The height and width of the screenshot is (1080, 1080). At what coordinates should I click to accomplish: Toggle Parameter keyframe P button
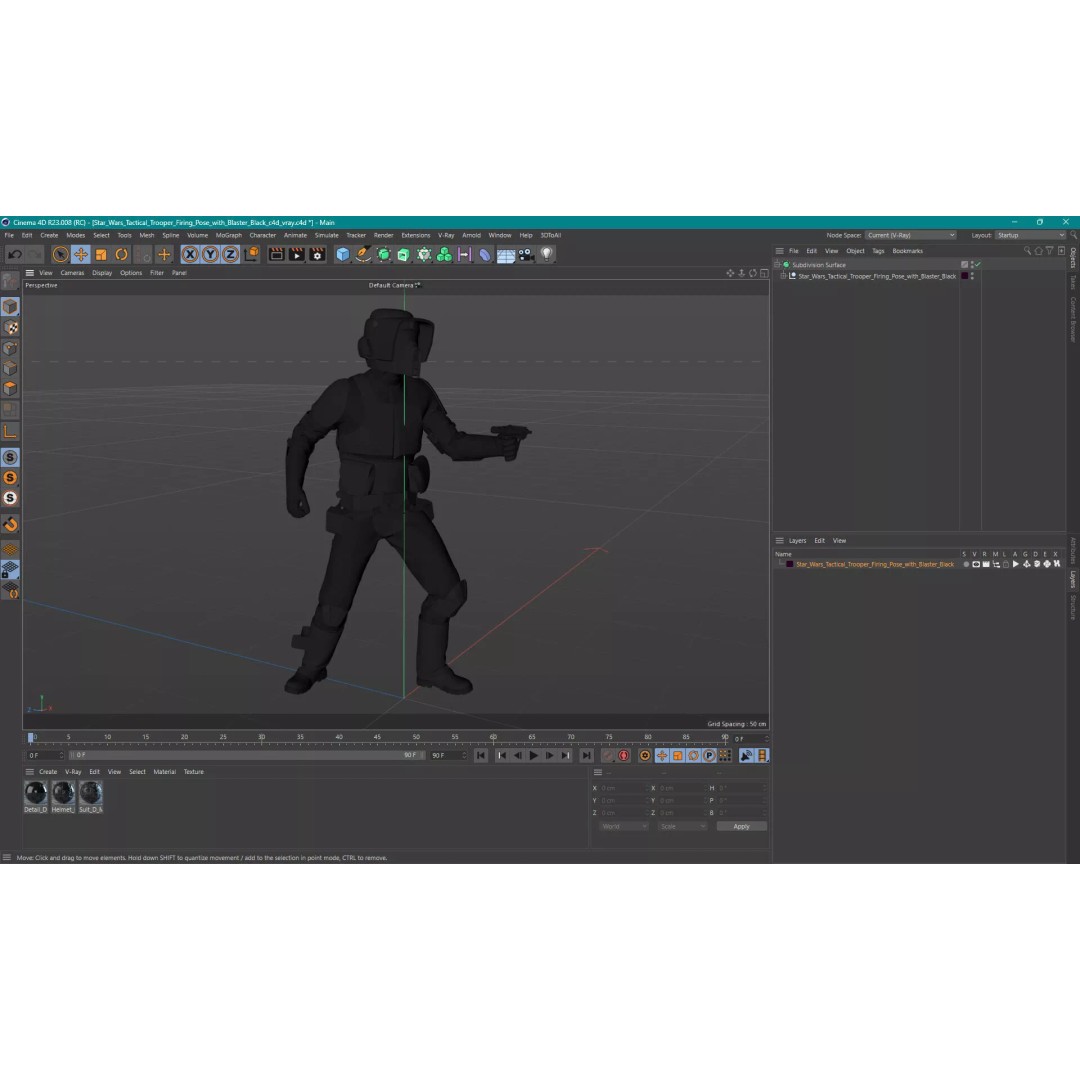709,756
